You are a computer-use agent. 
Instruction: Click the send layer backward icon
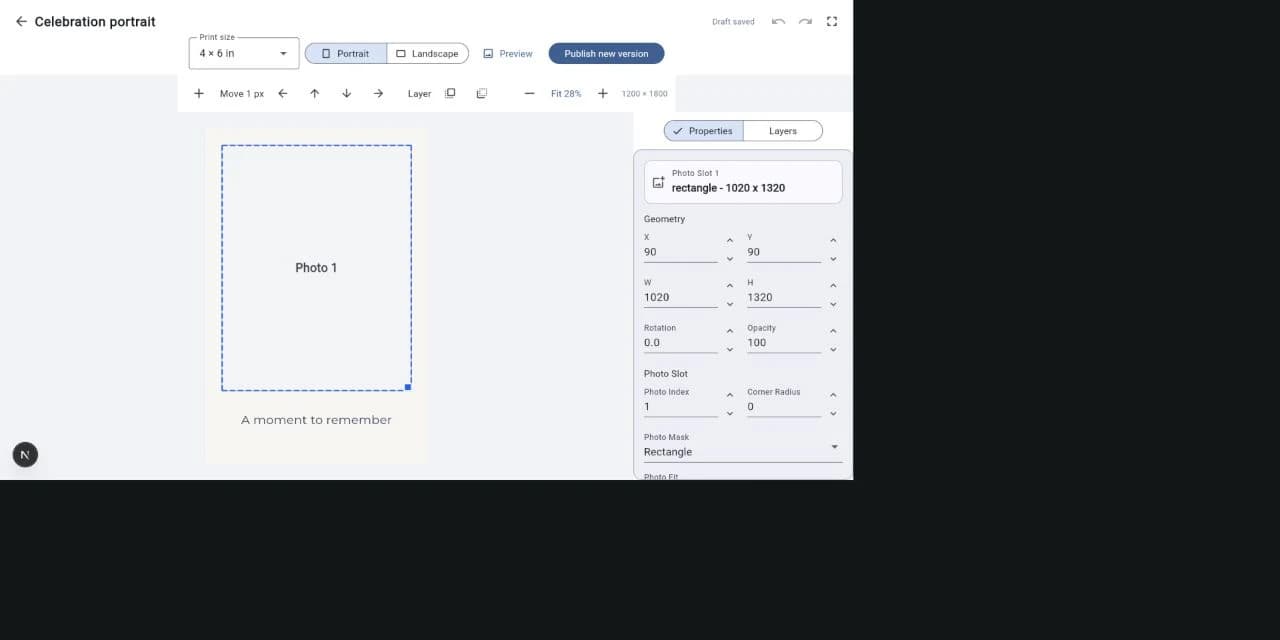pyautogui.click(x=482, y=93)
